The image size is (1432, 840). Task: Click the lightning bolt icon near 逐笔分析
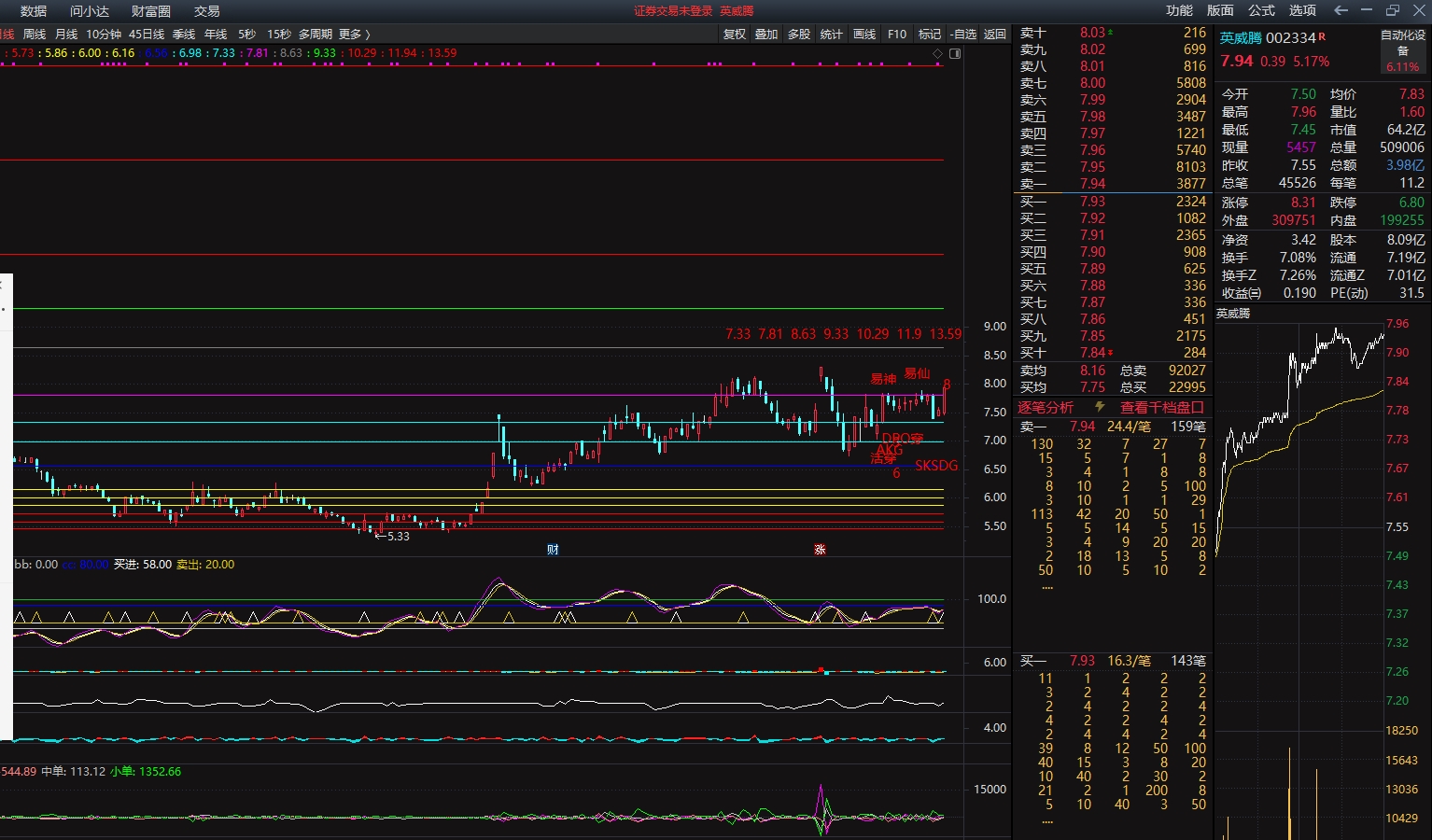(1100, 407)
